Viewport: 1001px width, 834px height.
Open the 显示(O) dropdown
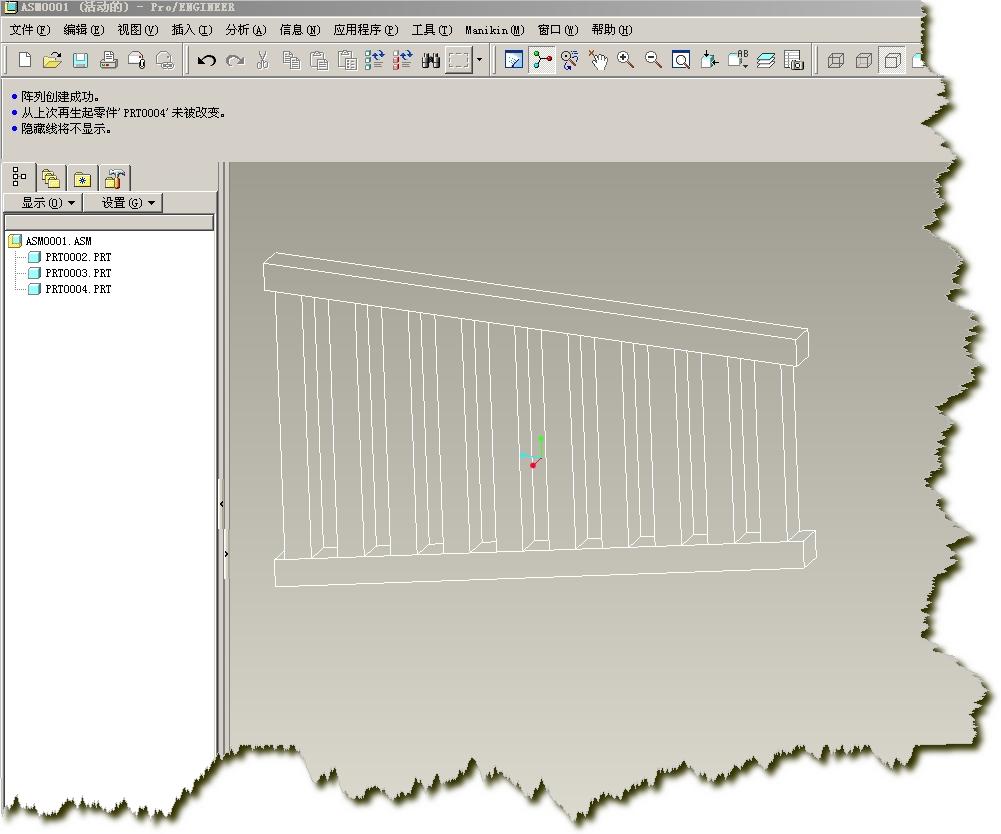pos(43,203)
